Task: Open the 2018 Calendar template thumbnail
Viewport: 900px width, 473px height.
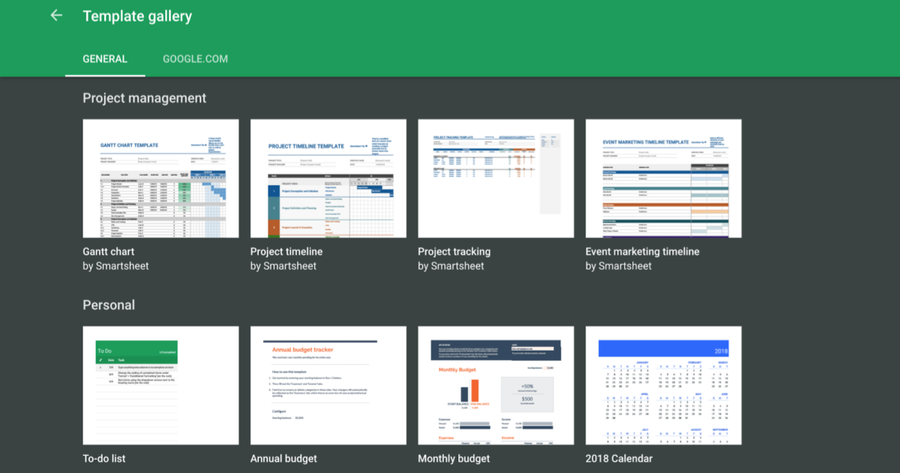Action: coord(664,386)
